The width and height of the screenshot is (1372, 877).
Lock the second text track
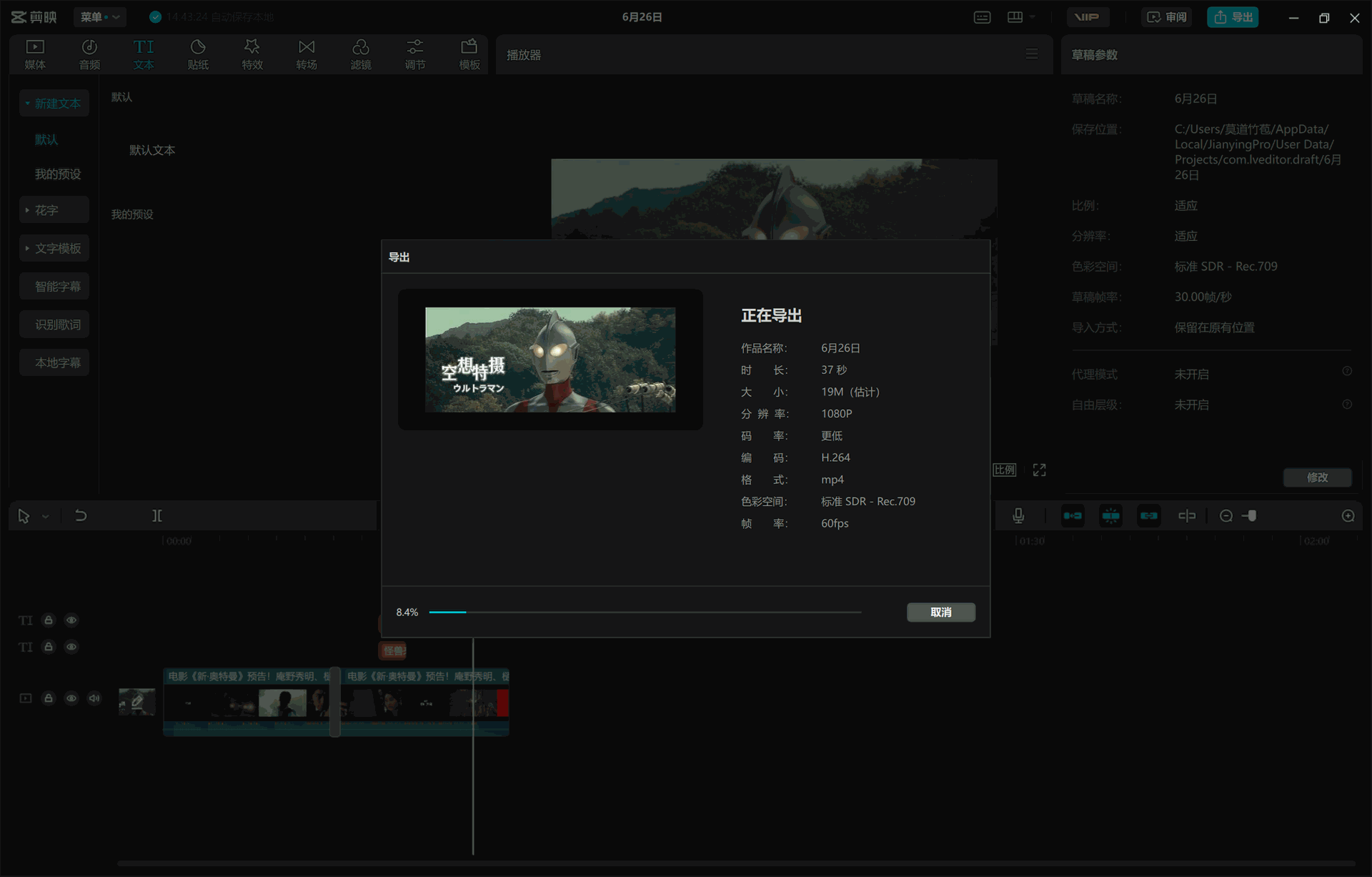point(49,647)
